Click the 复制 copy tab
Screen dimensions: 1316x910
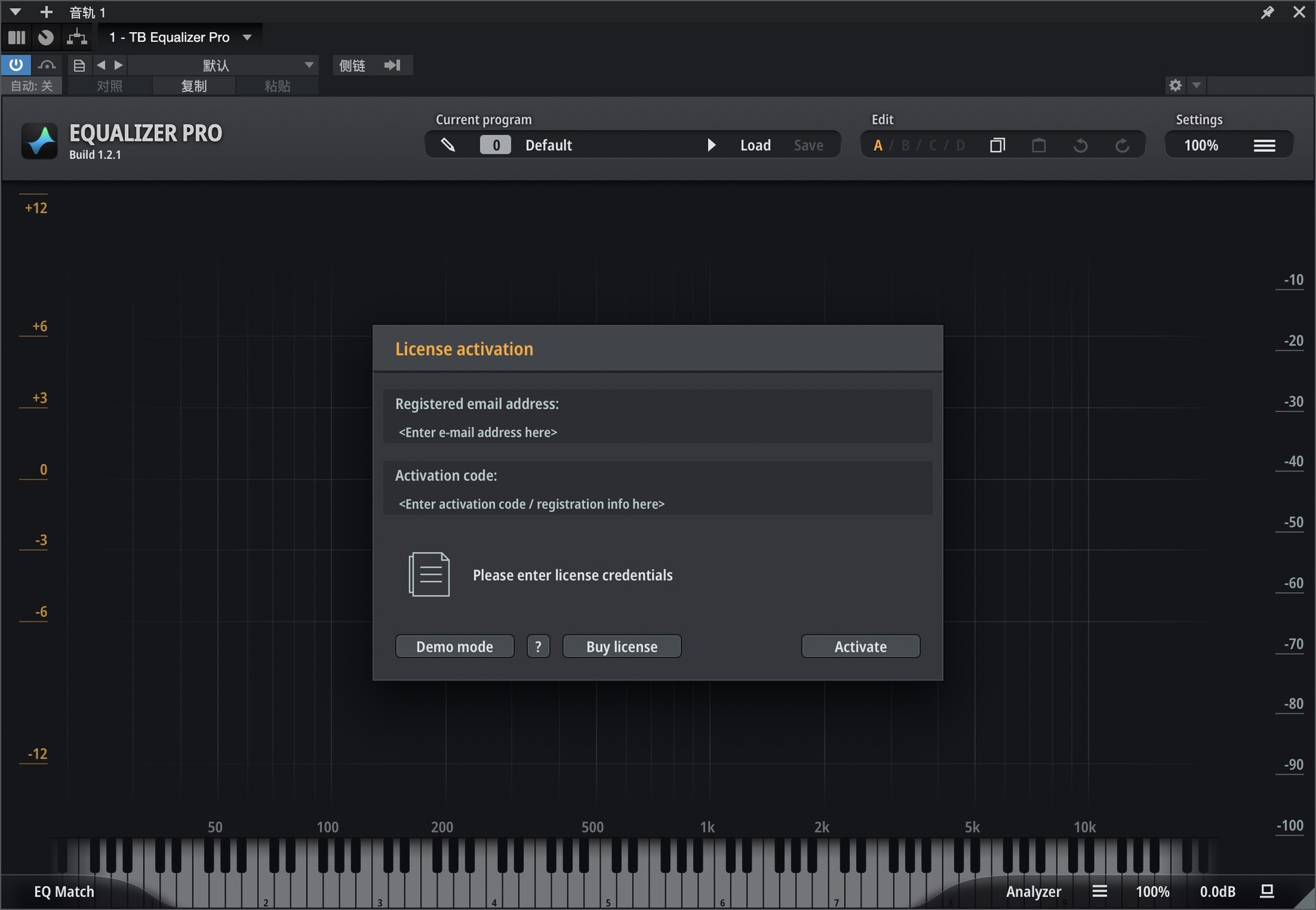click(x=194, y=86)
